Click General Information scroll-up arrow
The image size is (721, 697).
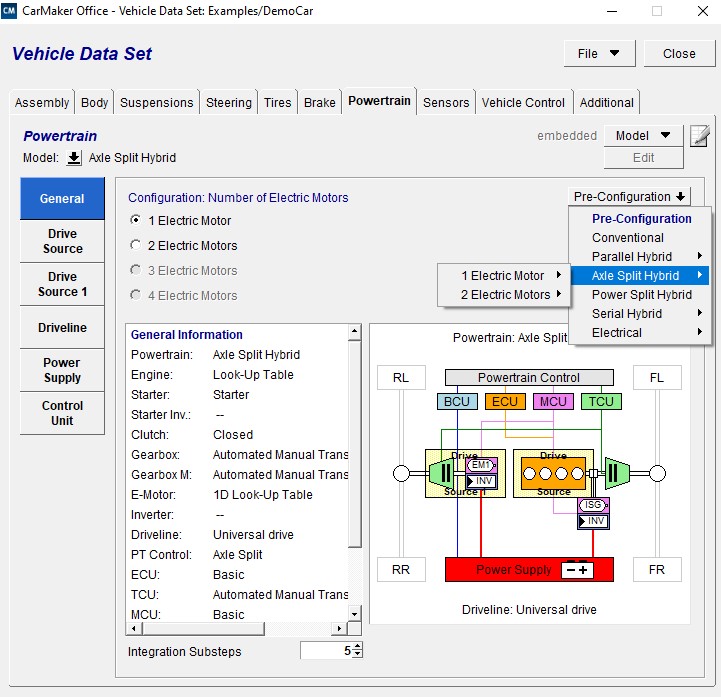coord(354,331)
